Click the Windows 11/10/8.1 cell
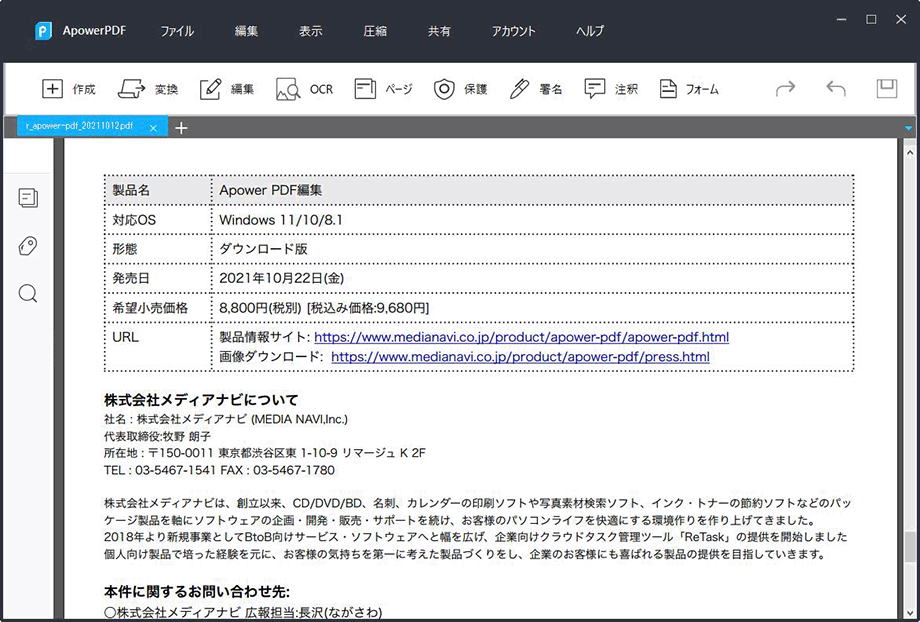This screenshot has height=622, width=920. coord(532,219)
